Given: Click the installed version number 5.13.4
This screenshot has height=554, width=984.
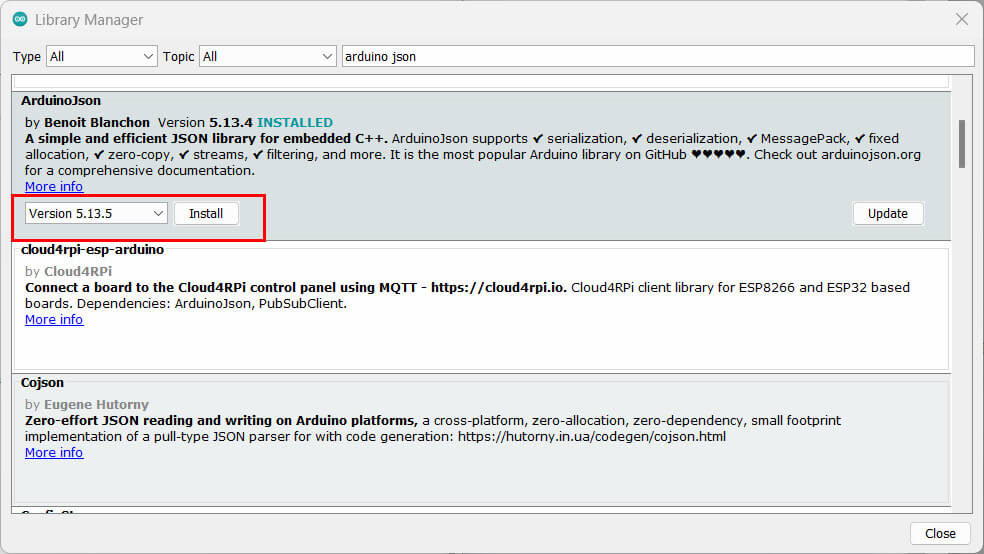Looking at the screenshot, I should coord(231,122).
